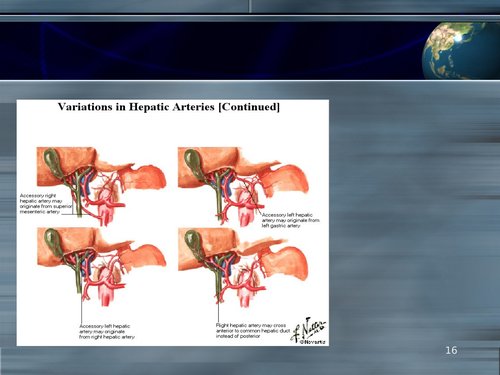Click the caption 'Right hepatic artery may cross anterior to common hepatic duct'

point(253,331)
